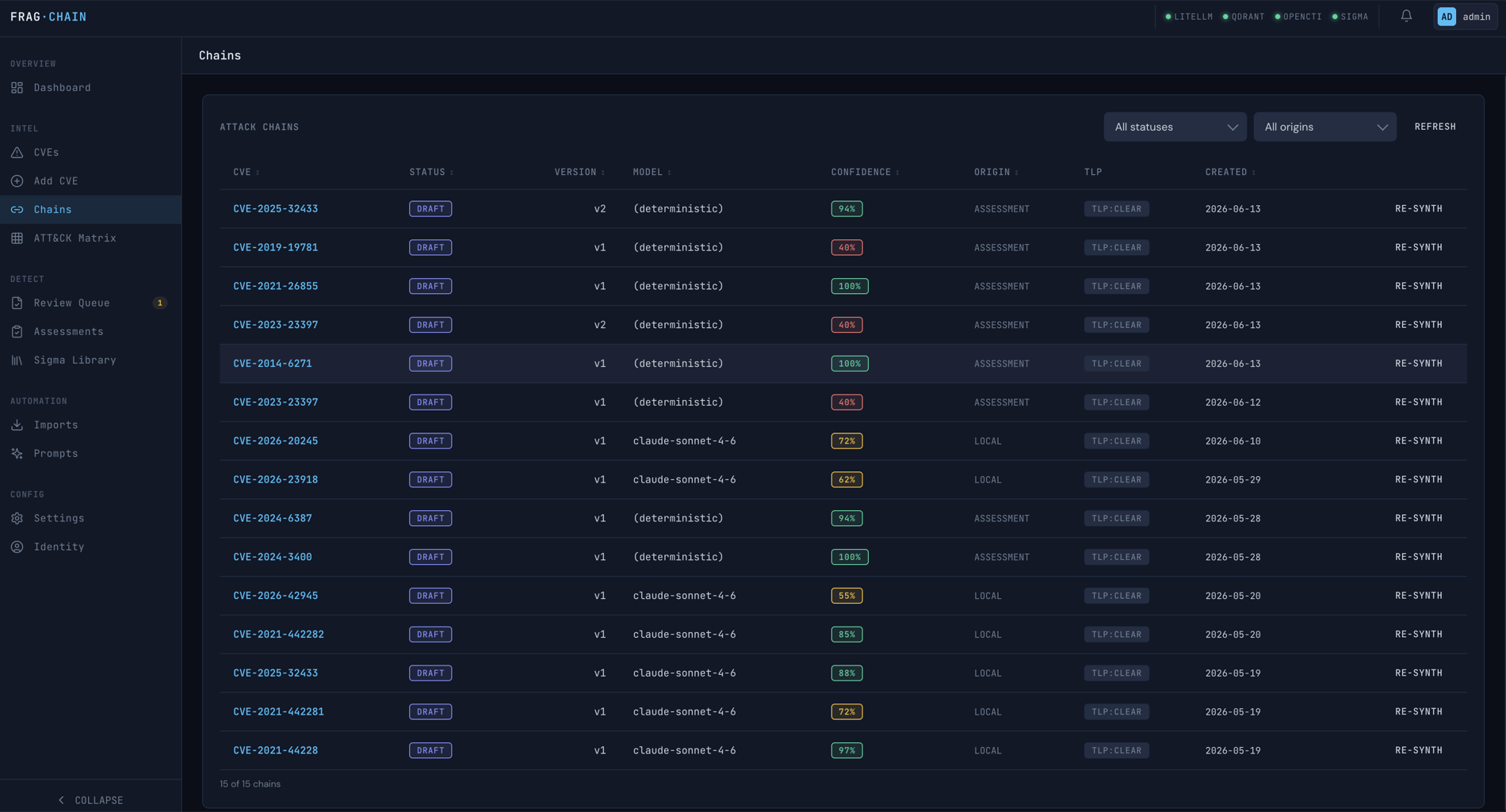Viewport: 1506px width, 812px height.
Task: Click the 55% confidence badge
Action: pos(847,597)
